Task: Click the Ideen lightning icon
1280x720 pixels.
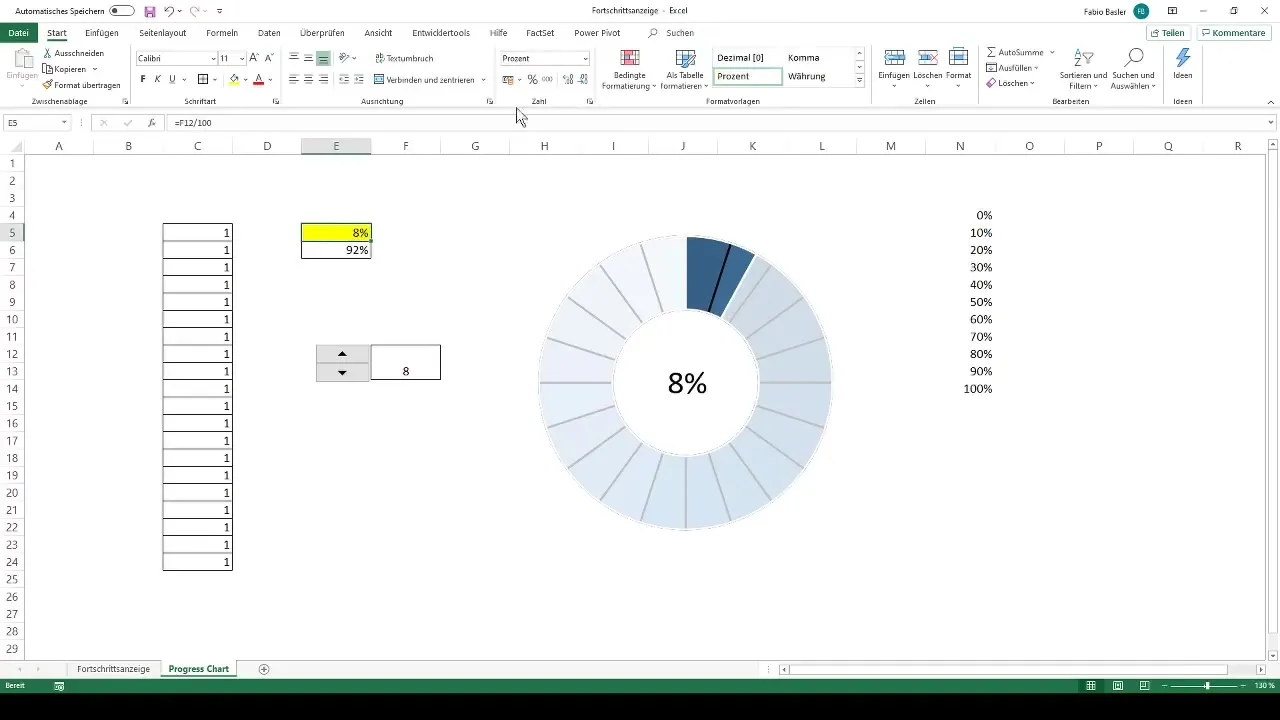Action: point(1183,58)
